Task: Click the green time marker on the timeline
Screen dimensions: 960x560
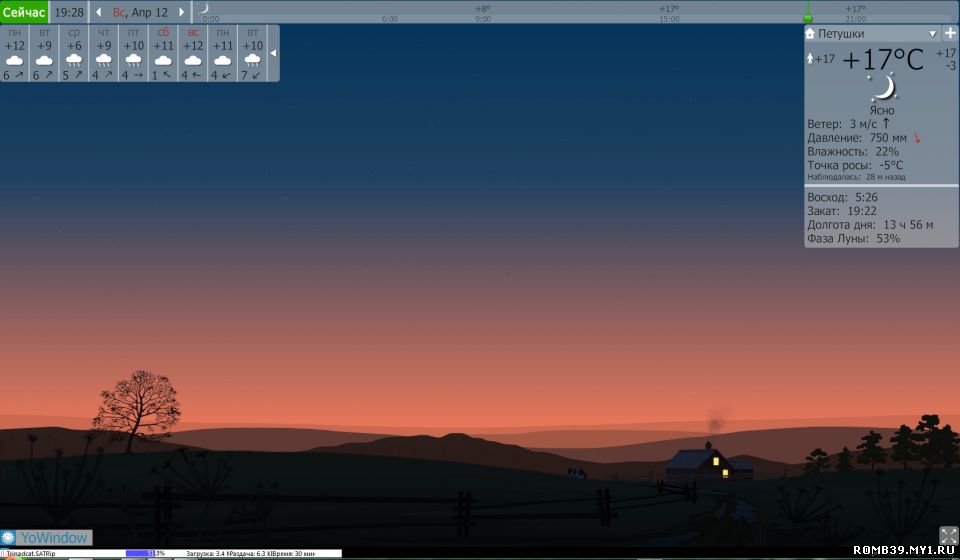Action: (808, 18)
